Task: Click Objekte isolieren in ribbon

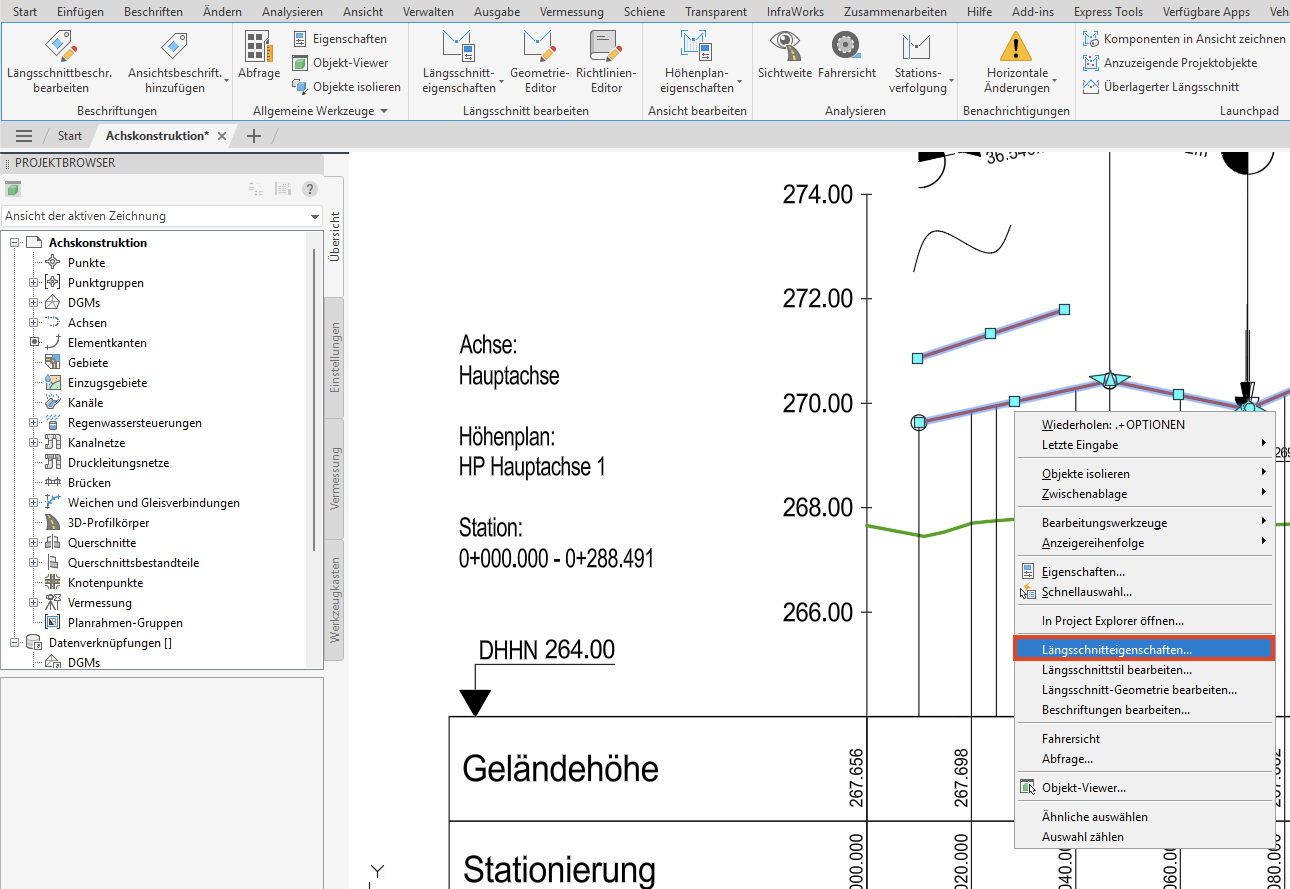Action: pos(346,87)
